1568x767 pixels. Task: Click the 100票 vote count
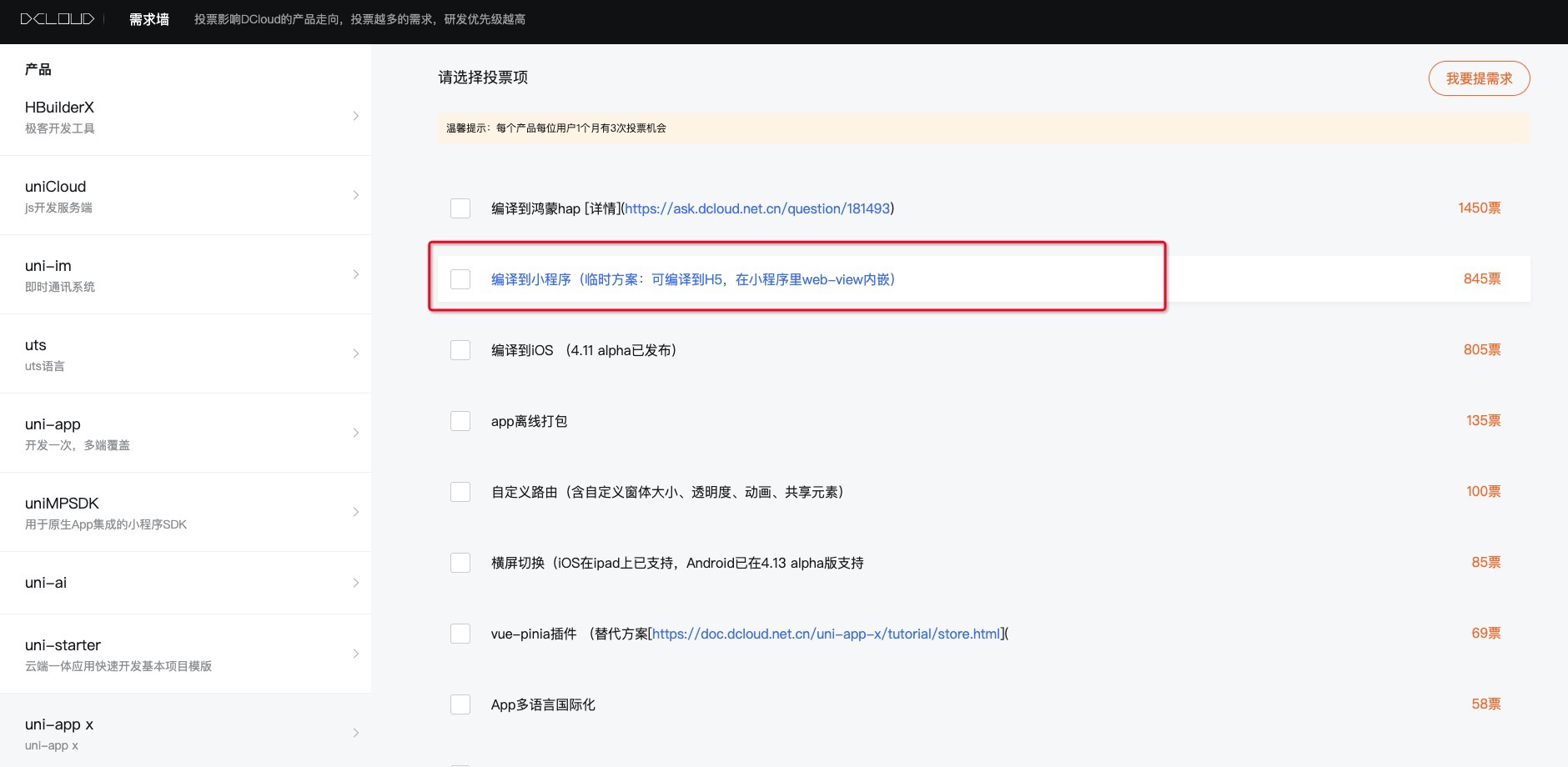click(x=1484, y=492)
